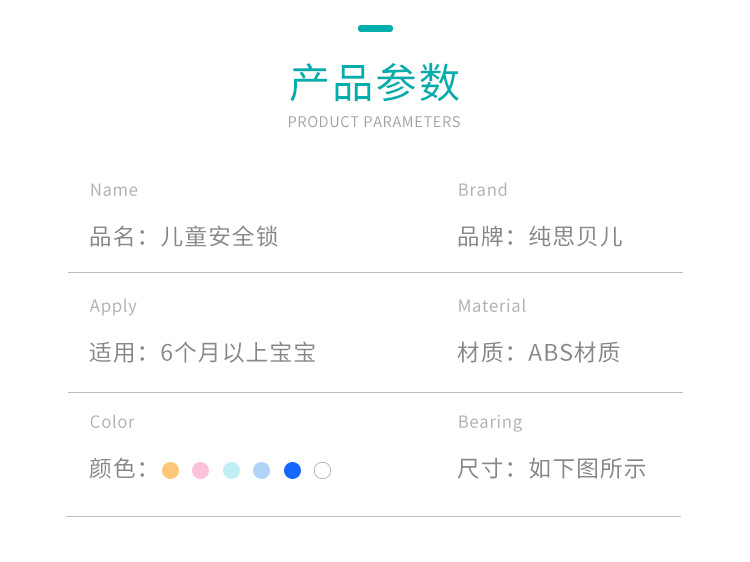The width and height of the screenshot is (750, 562).
Task: Click the 适用：6个月以上宝宝 text
Action: (203, 353)
